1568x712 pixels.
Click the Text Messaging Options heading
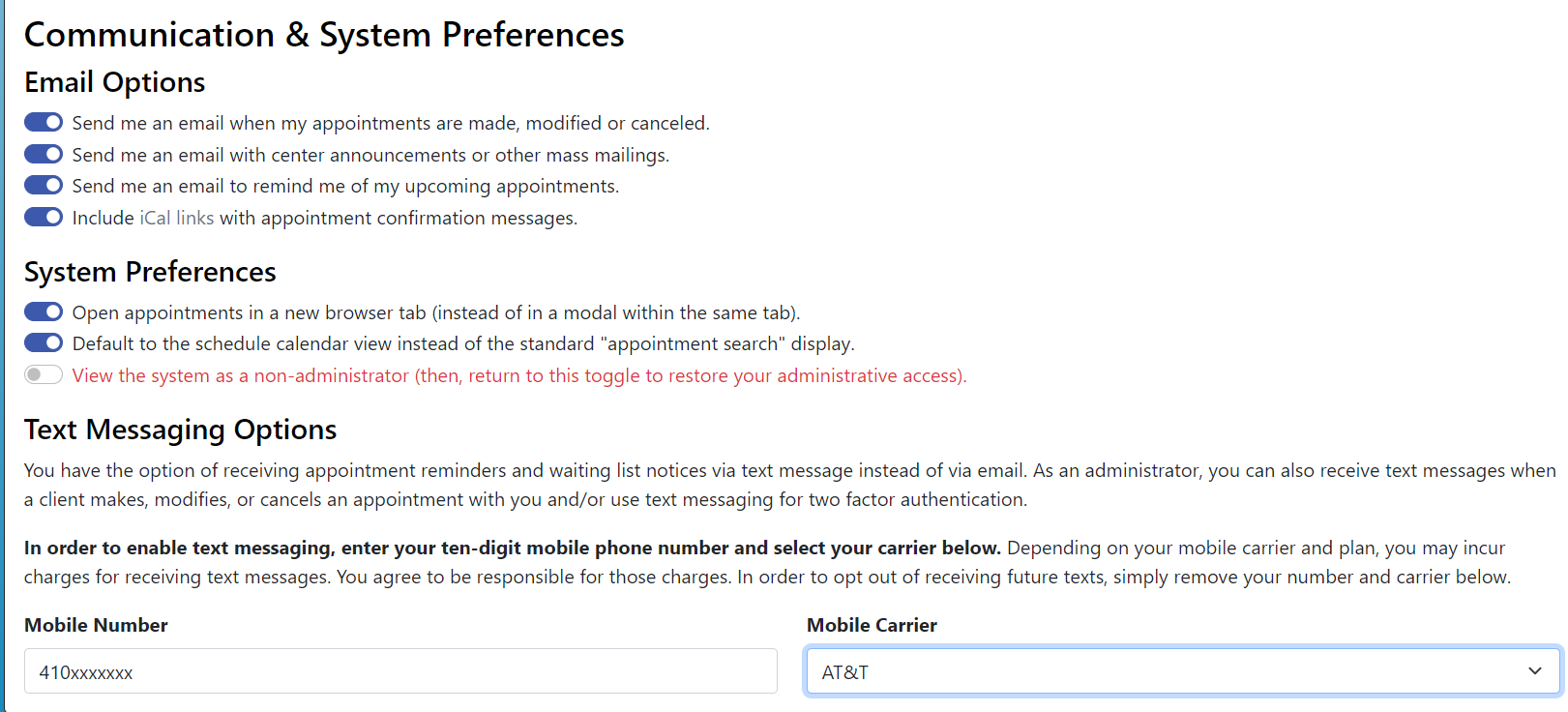tap(180, 430)
